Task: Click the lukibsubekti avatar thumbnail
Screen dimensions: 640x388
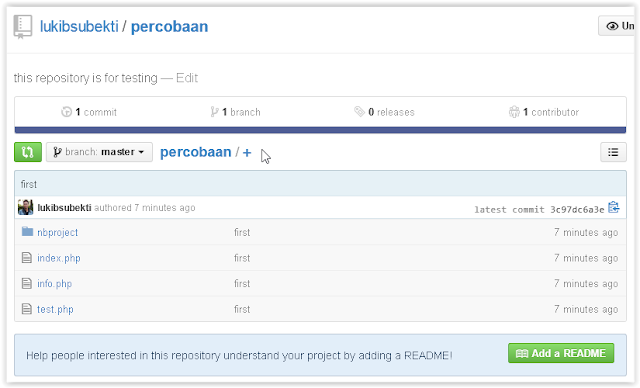Action: click(x=25, y=207)
